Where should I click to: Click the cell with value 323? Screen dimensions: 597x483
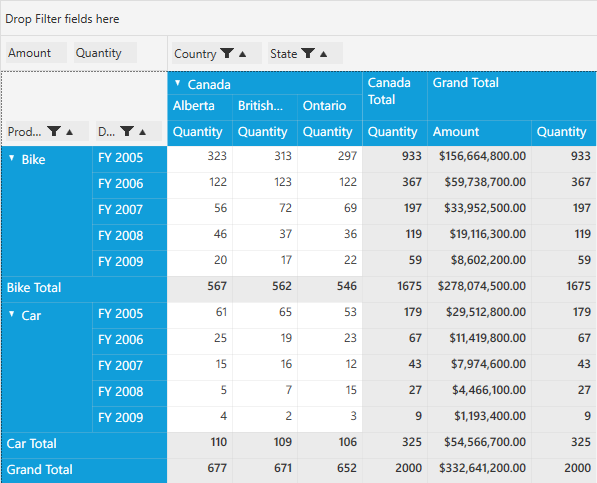click(200, 159)
